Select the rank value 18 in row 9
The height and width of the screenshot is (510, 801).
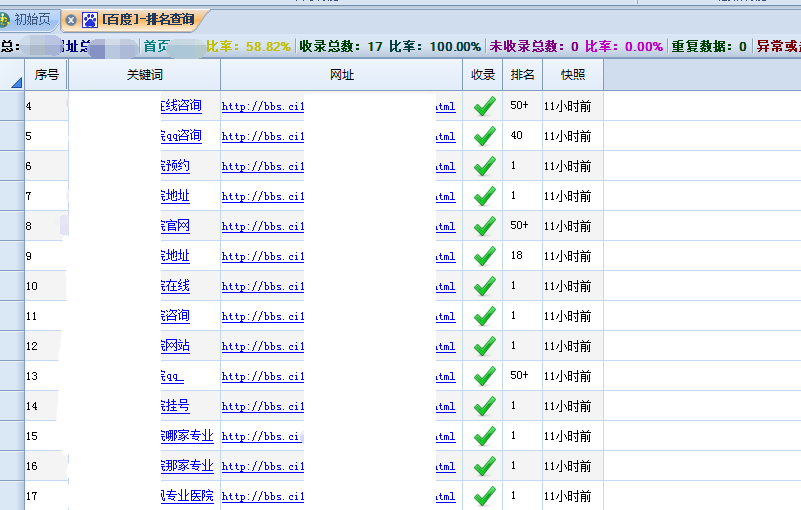[516, 256]
